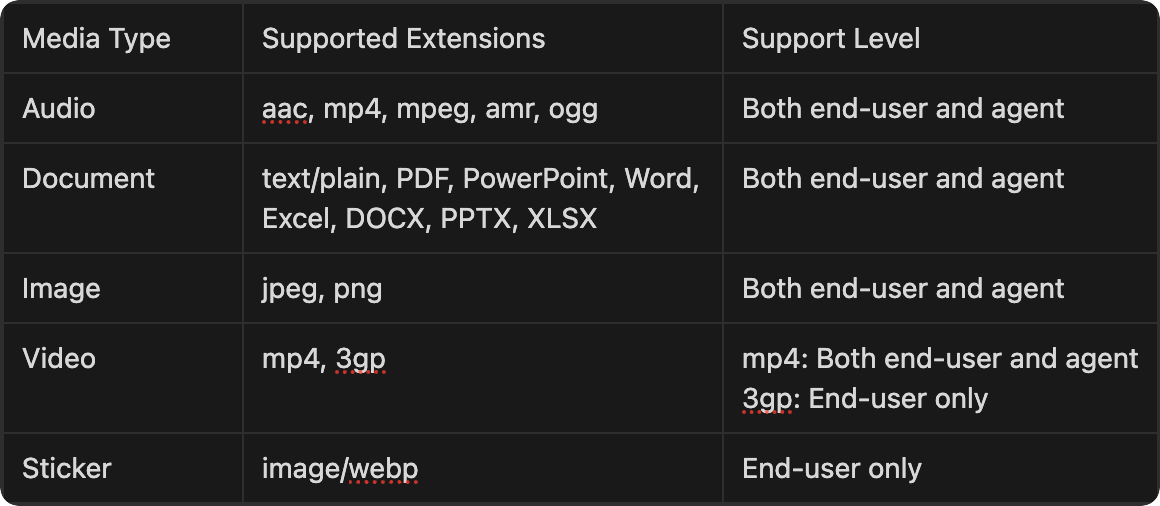The height and width of the screenshot is (506, 1160).
Task: Select the End-user only cell in Sticker row
Action: (x=831, y=469)
